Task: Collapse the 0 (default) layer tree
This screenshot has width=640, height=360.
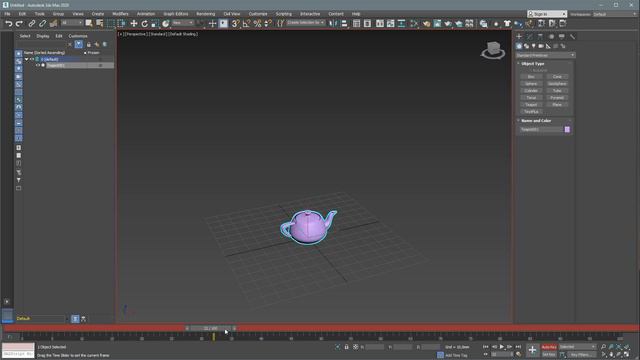Action: pos(27,60)
